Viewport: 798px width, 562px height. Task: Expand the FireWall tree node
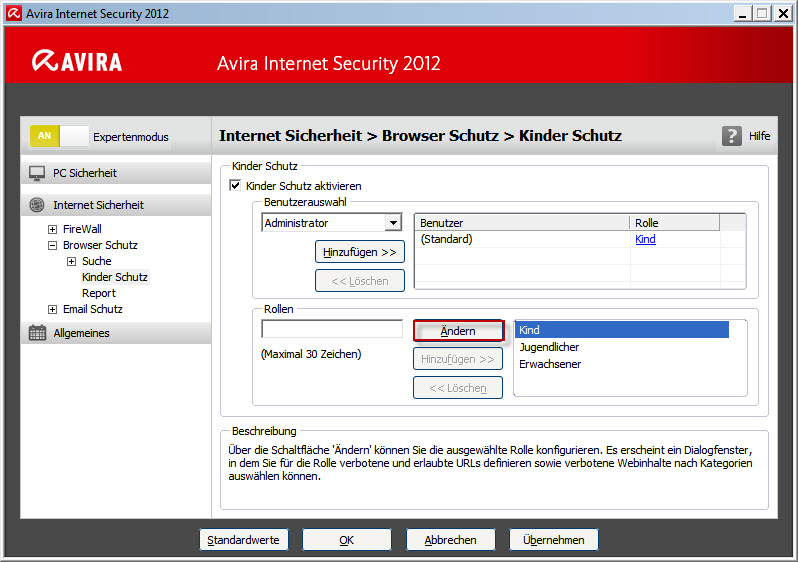pyautogui.click(x=52, y=230)
